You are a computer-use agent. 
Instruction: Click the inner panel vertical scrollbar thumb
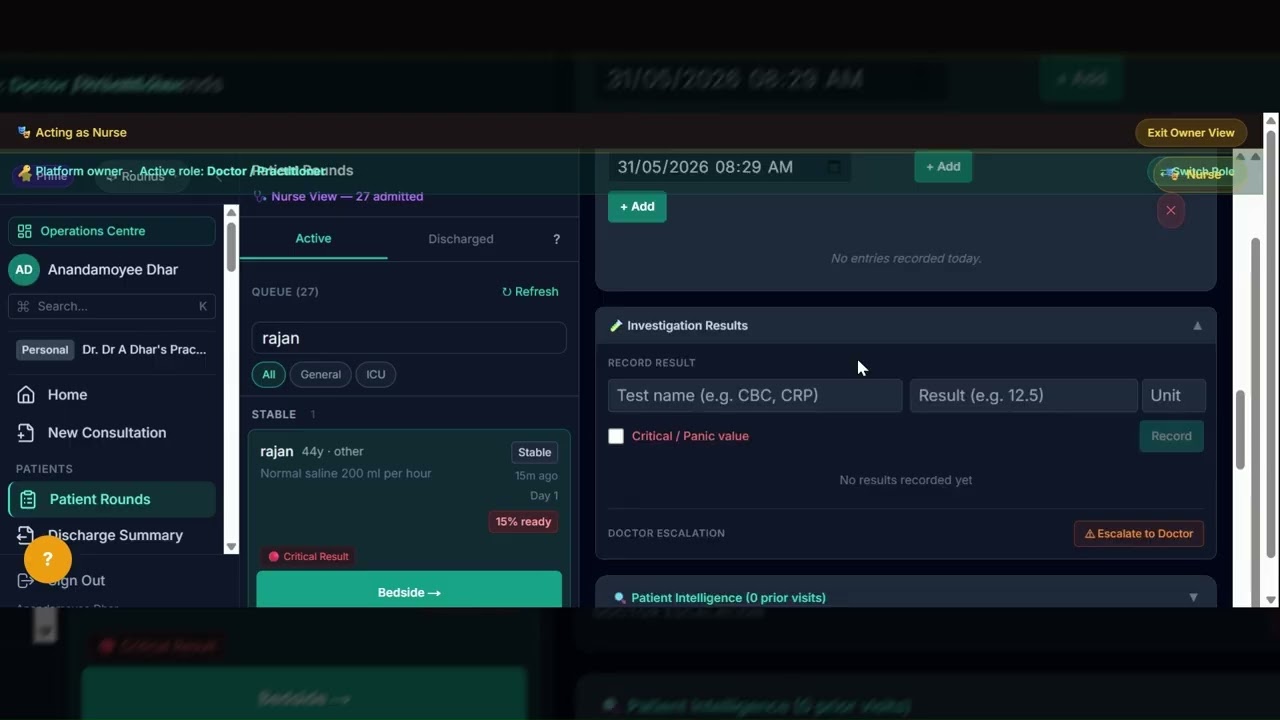click(1241, 428)
